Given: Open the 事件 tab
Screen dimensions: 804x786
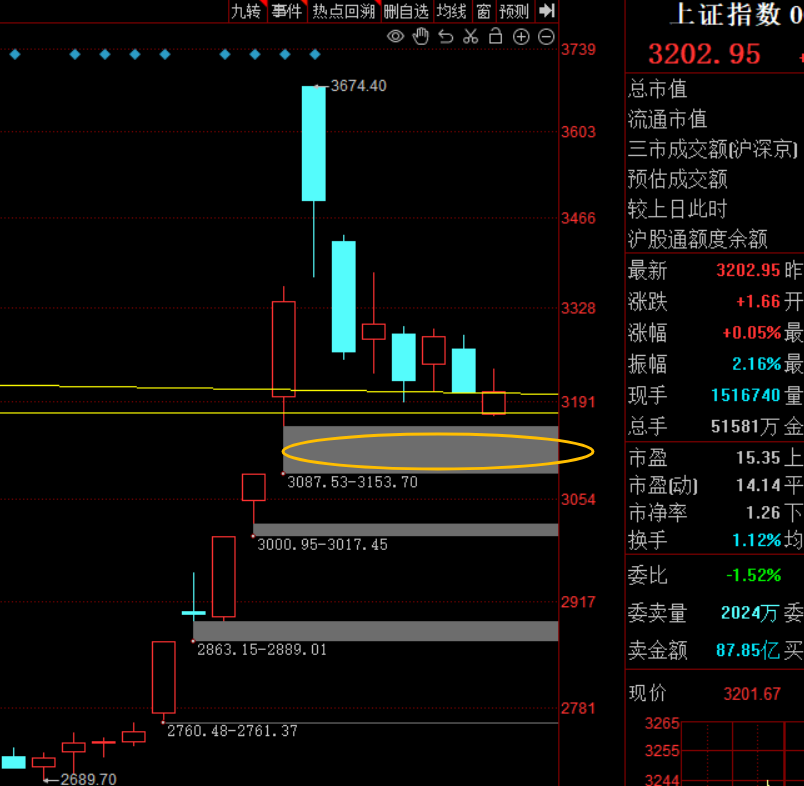Looking at the screenshot, I should 286,11.
